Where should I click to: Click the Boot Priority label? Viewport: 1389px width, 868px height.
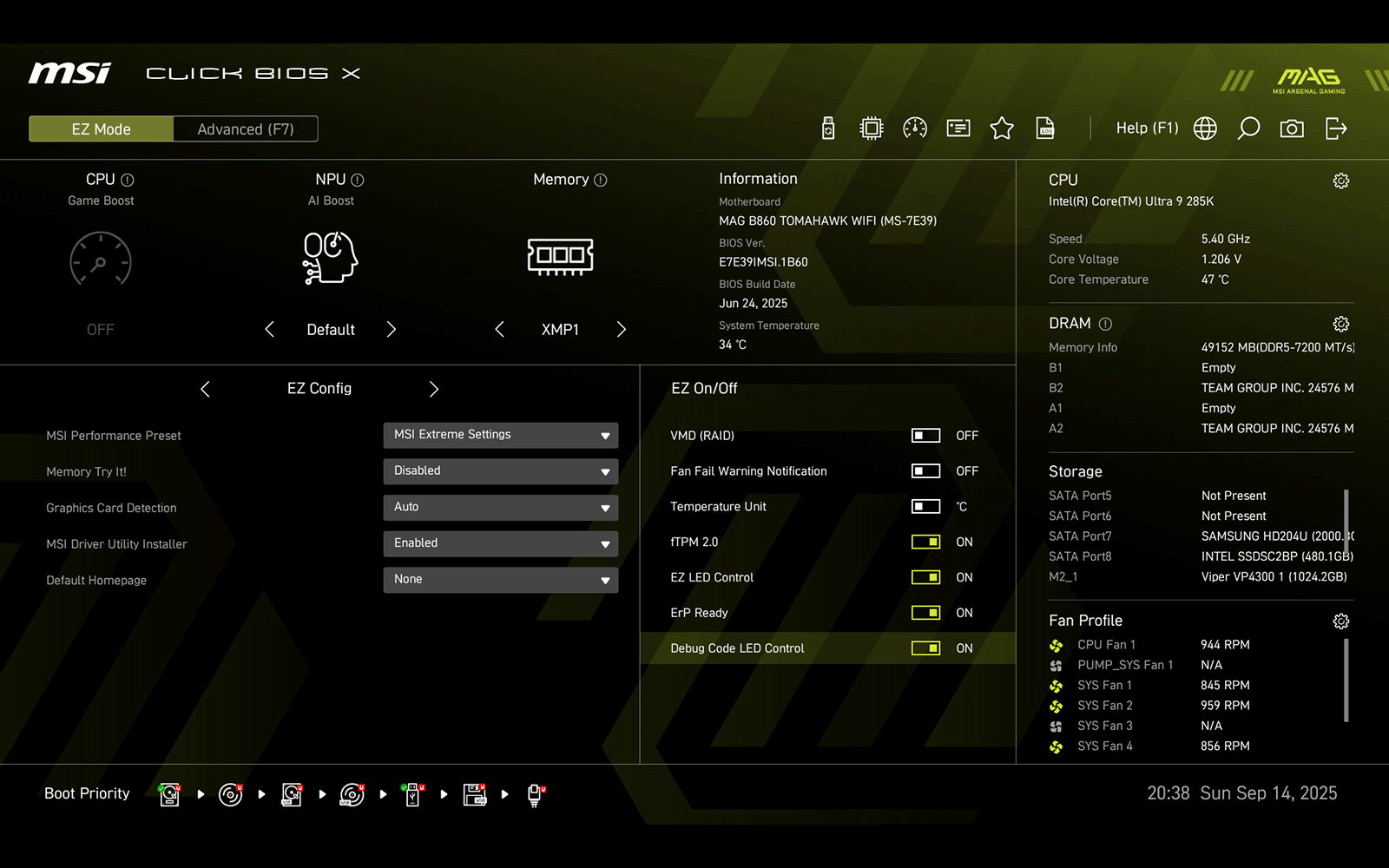tap(87, 793)
